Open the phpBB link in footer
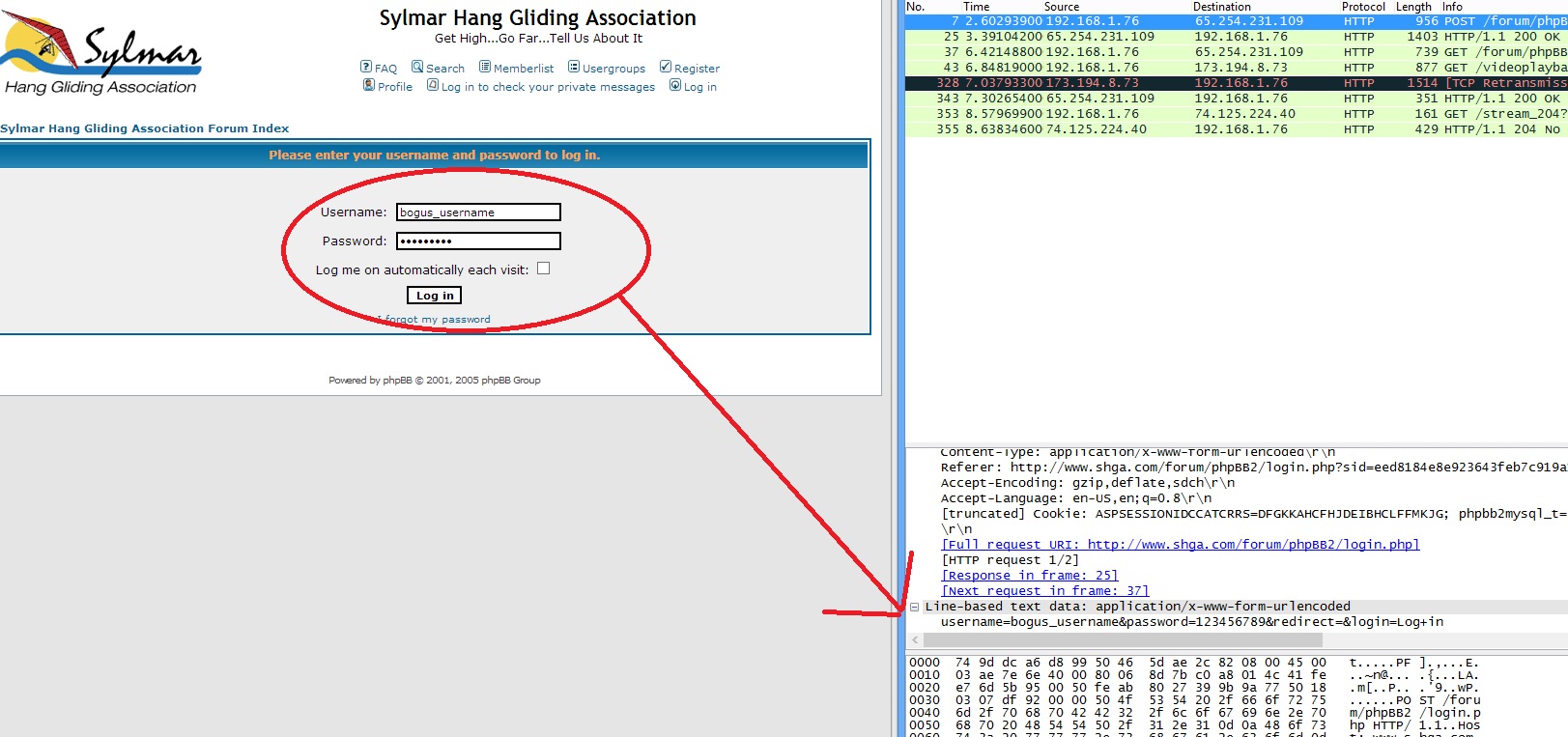 397,381
